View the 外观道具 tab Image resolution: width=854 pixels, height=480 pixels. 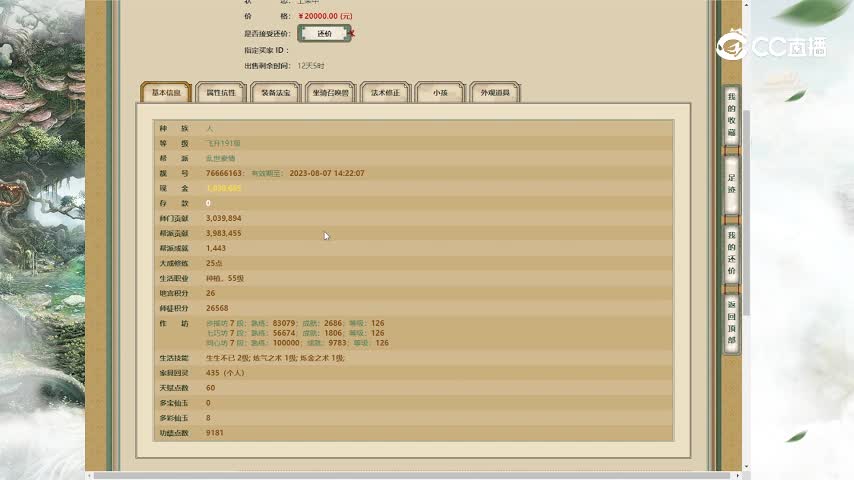pyautogui.click(x=495, y=93)
